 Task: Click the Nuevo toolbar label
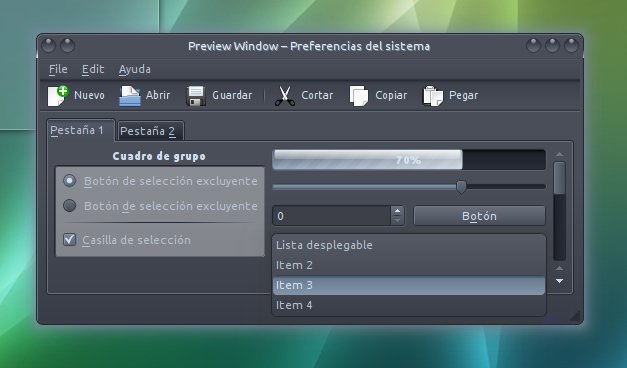[89, 95]
